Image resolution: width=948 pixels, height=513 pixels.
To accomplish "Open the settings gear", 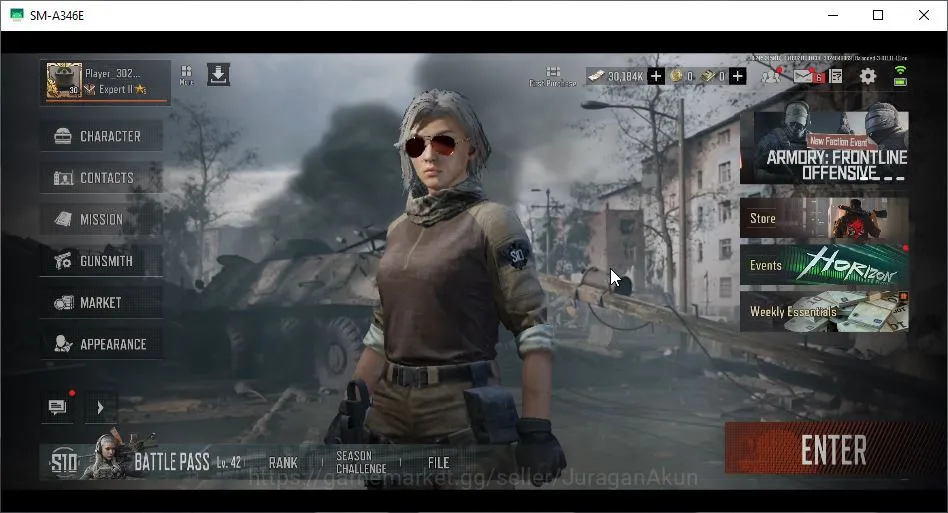I will pos(868,76).
